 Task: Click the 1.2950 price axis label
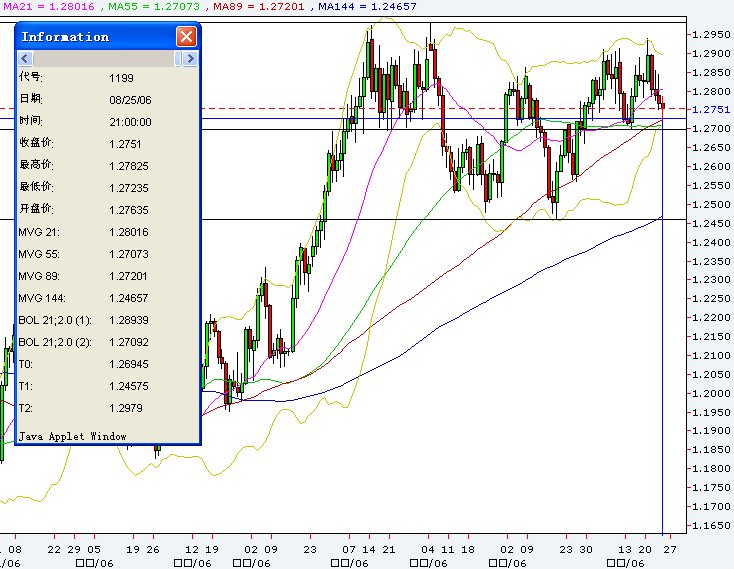pyautogui.click(x=711, y=35)
